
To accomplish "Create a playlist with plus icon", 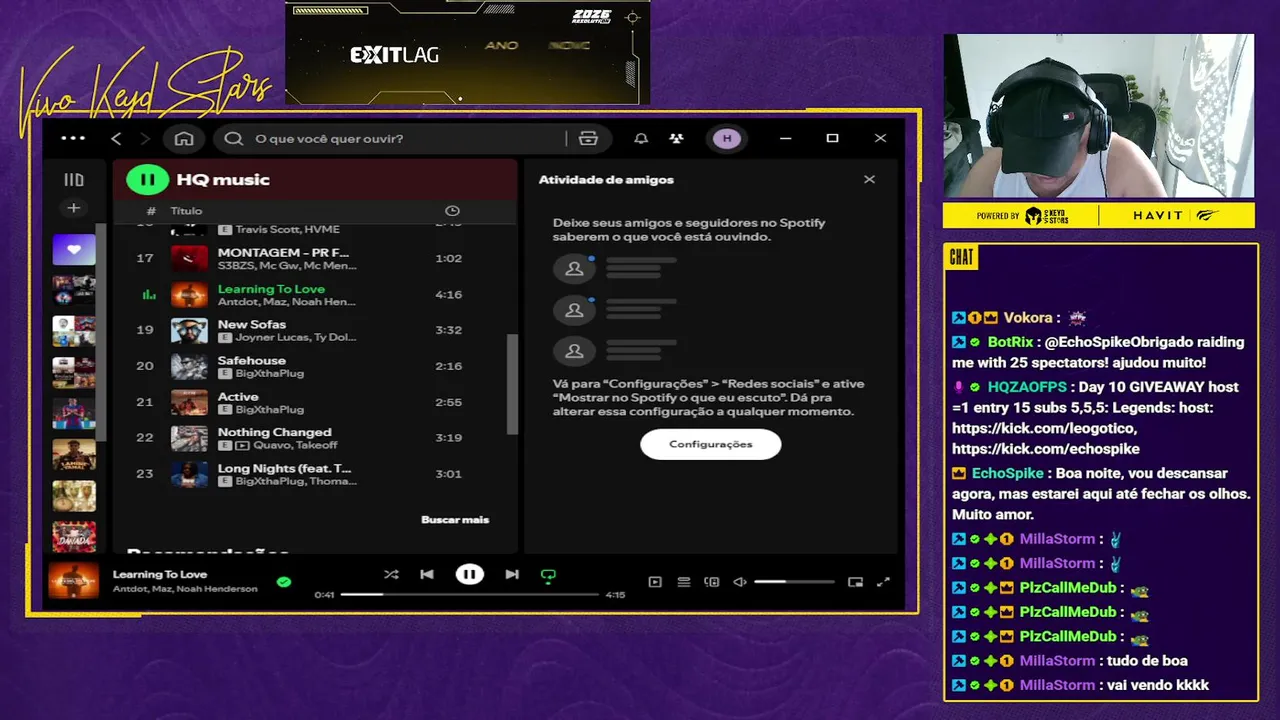I will [x=73, y=208].
